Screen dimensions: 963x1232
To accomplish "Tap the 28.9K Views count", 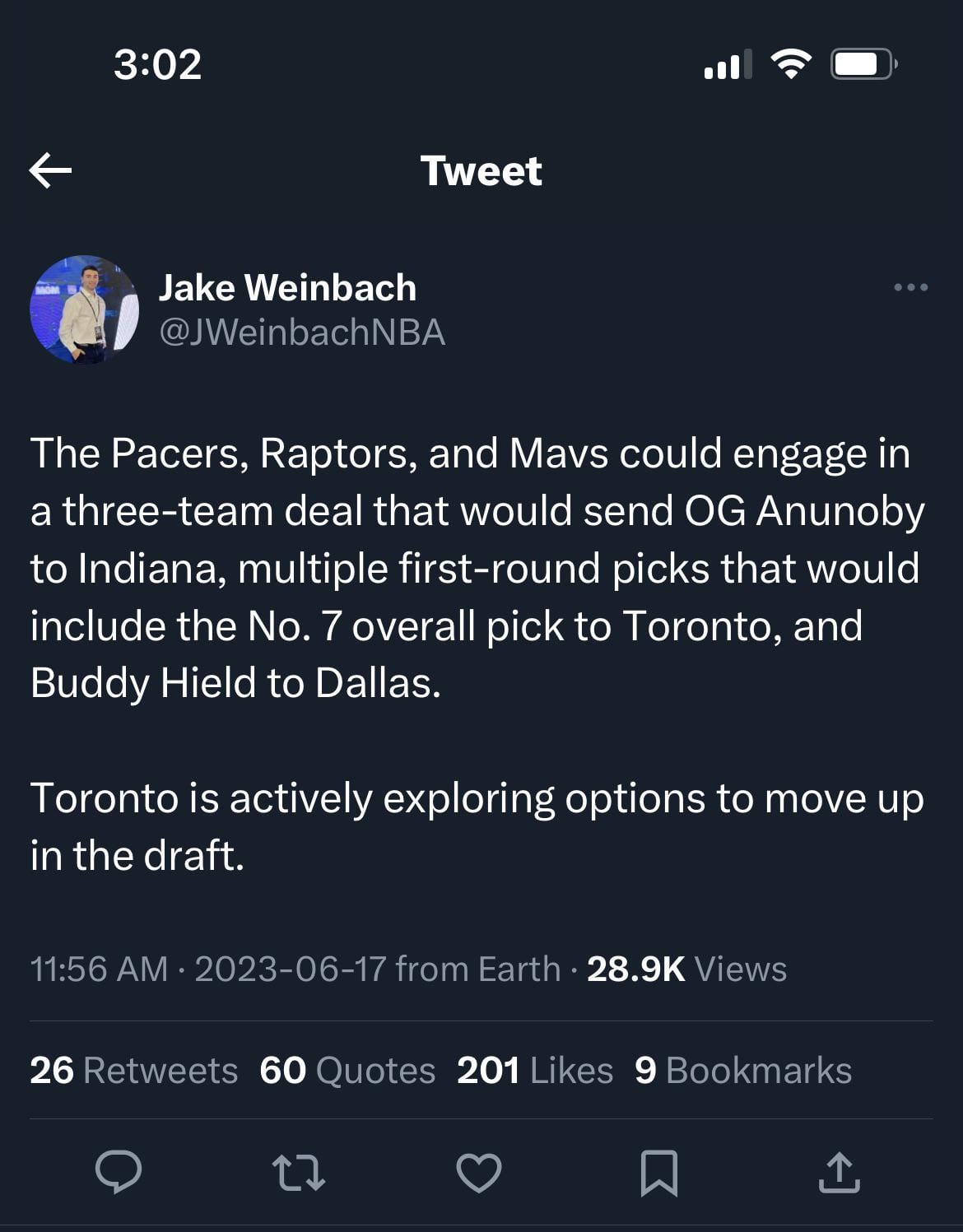I will click(686, 969).
